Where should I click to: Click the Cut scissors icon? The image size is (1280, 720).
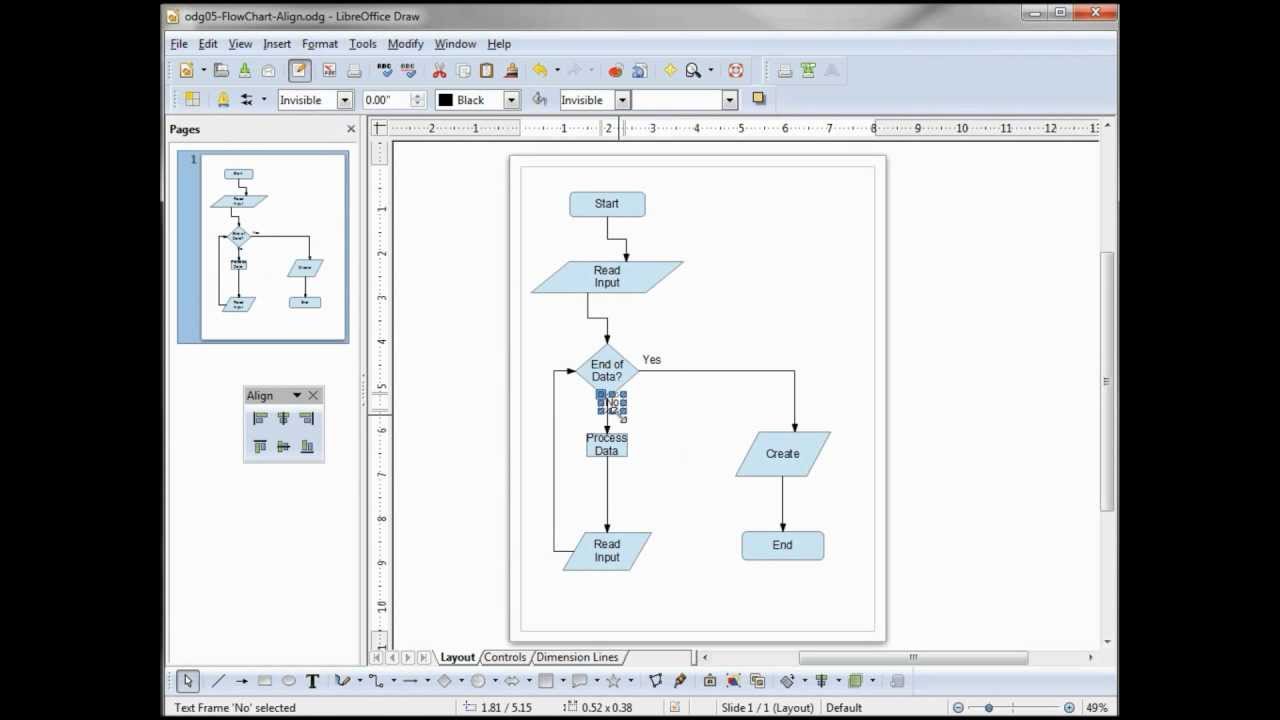[439, 70]
